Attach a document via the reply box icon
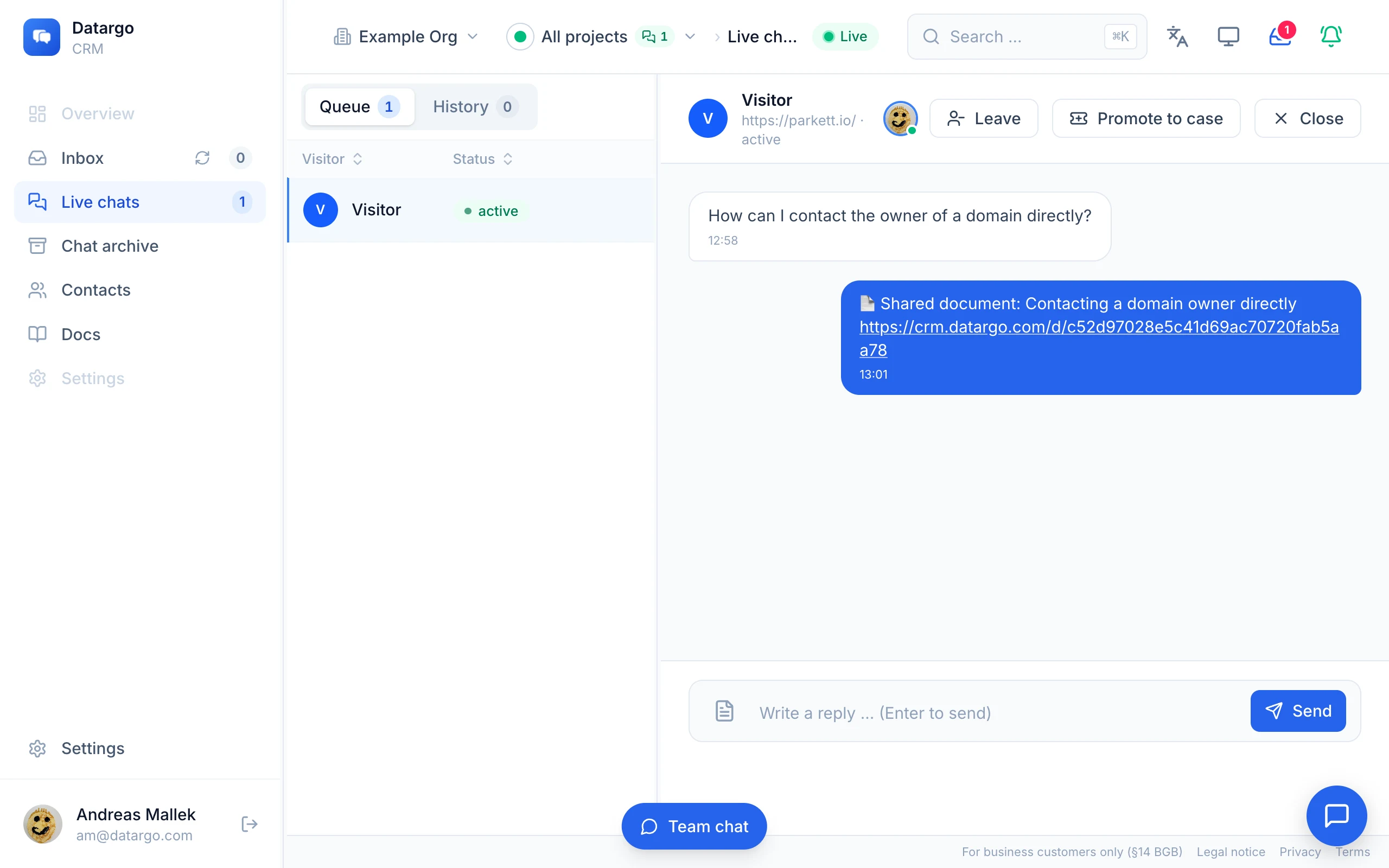 [724, 711]
